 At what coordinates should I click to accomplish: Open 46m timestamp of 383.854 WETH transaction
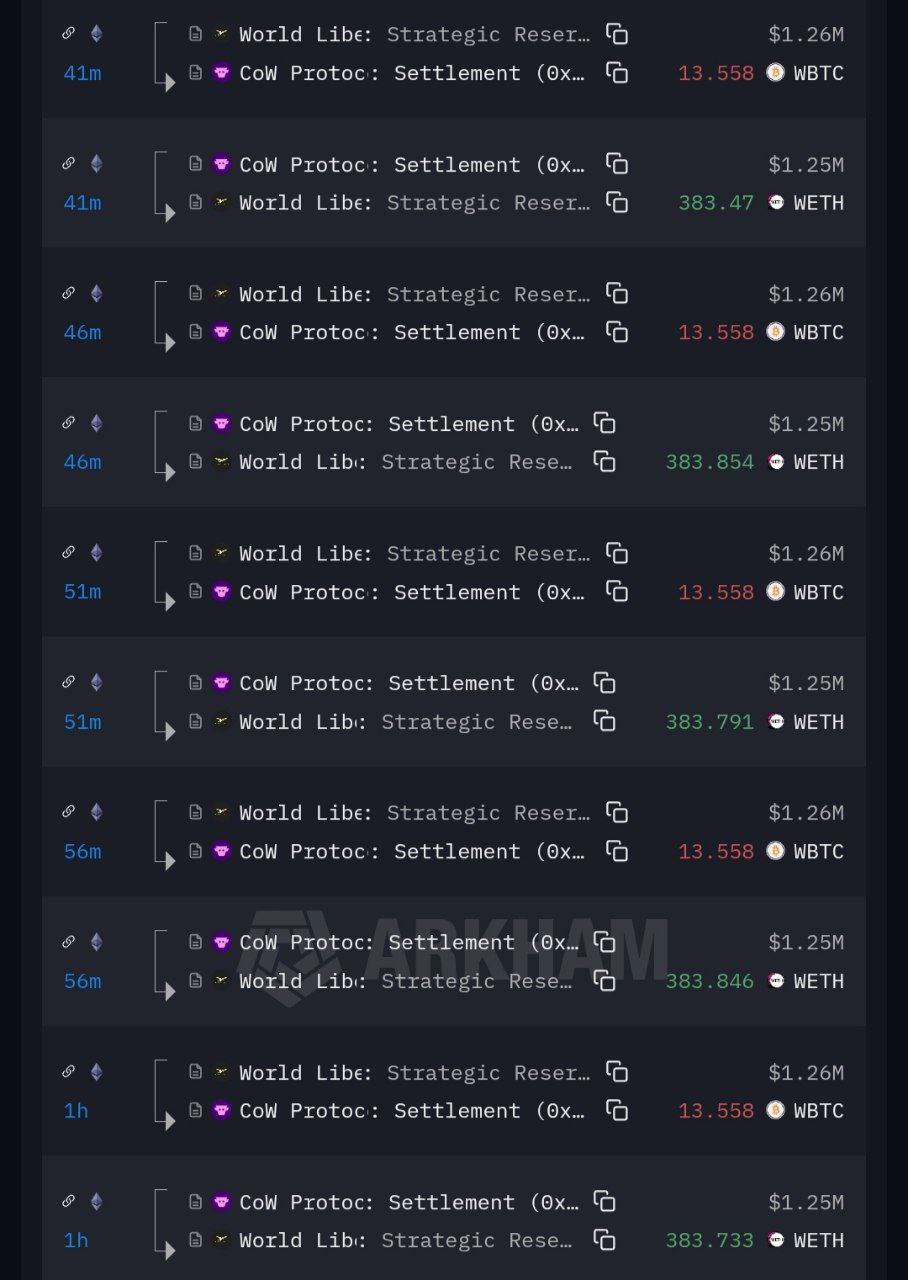pyautogui.click(x=82, y=462)
